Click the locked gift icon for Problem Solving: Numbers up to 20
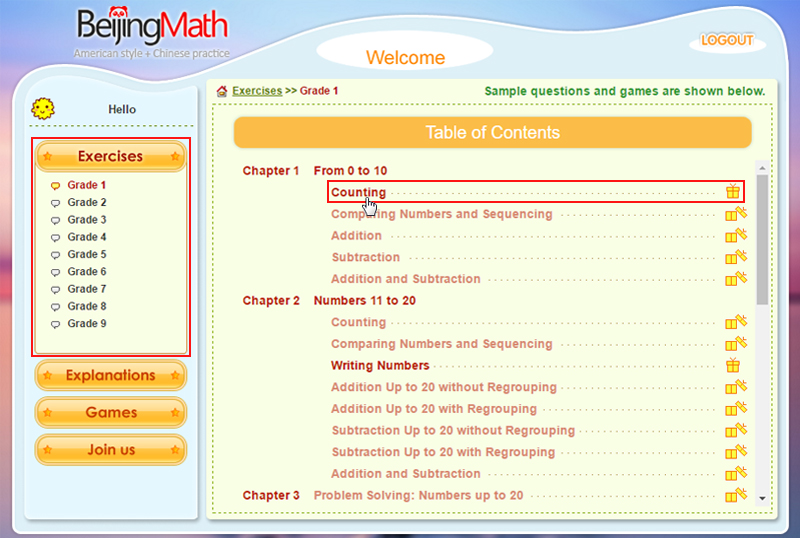The width and height of the screenshot is (800, 538). click(736, 495)
